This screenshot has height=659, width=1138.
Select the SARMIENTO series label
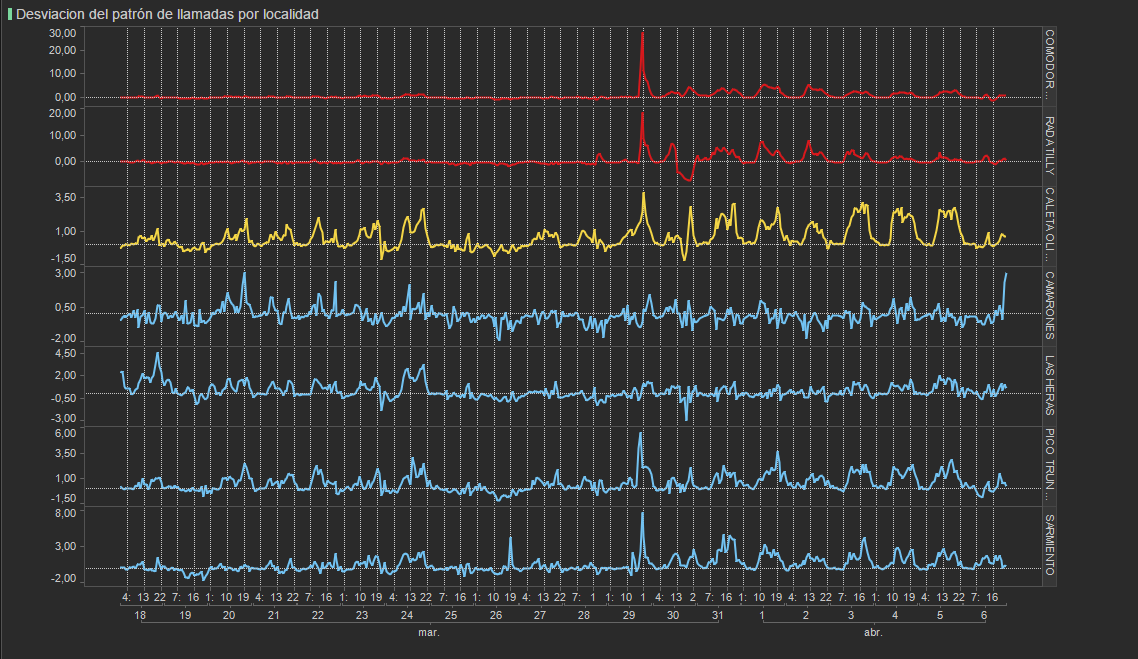[x=1049, y=545]
